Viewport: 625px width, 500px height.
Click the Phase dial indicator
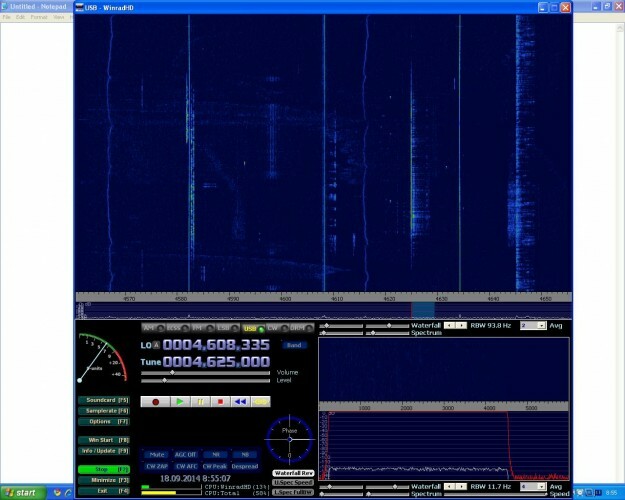pos(290,438)
